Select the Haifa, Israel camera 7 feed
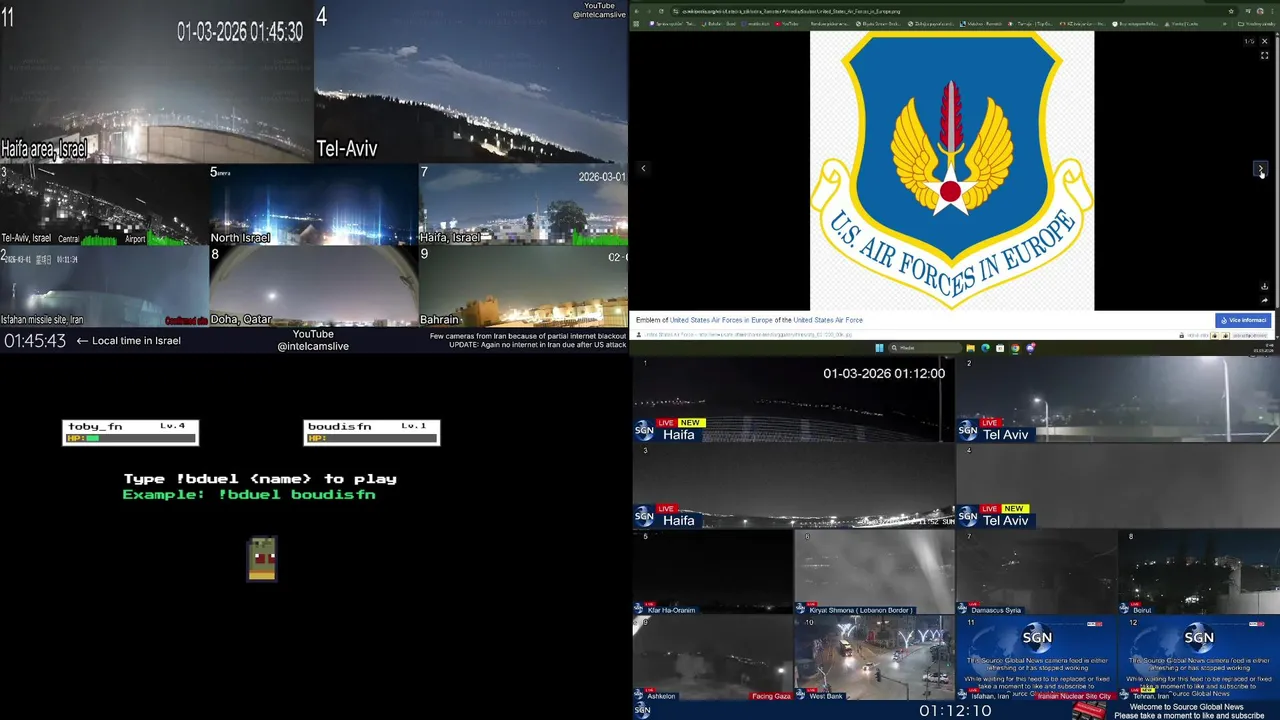Image resolution: width=1280 pixels, height=720 pixels. [x=524, y=204]
